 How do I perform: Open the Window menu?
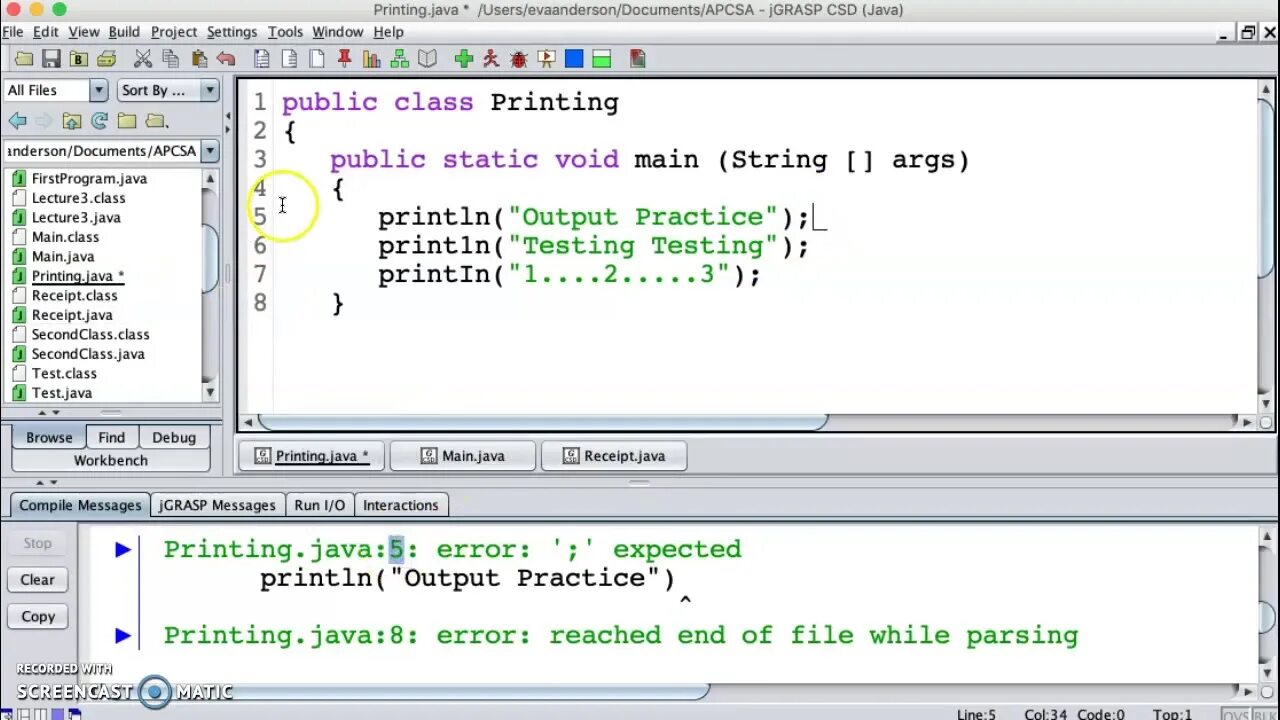338,32
